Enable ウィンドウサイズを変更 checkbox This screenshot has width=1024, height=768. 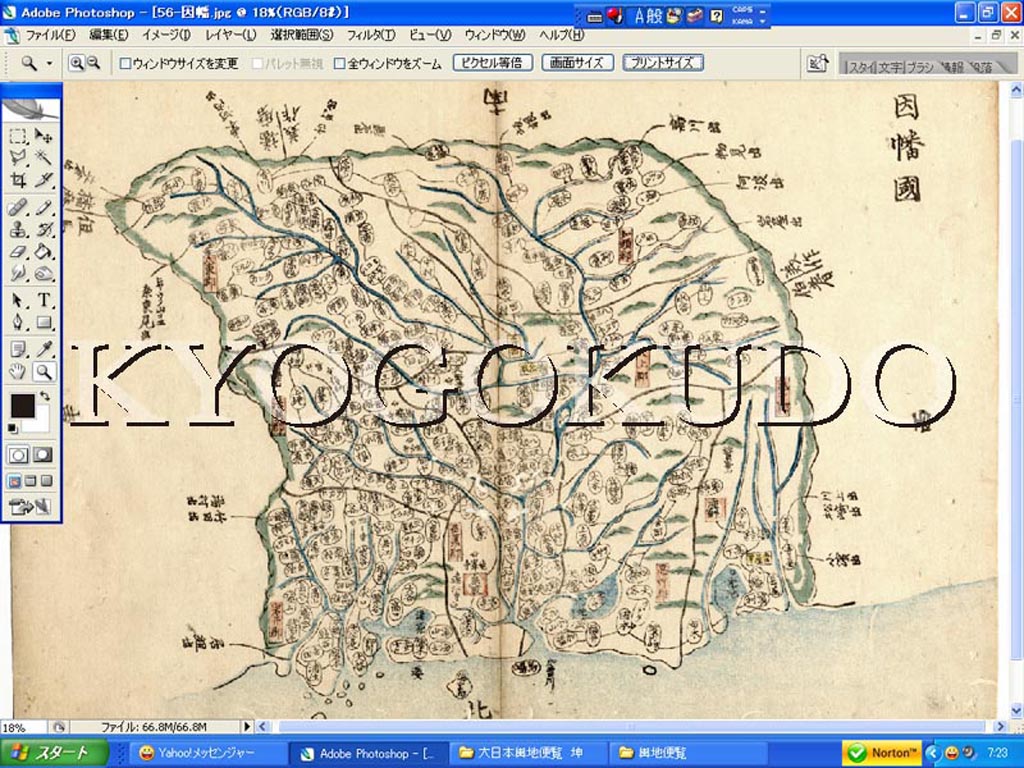pyautogui.click(x=125, y=63)
